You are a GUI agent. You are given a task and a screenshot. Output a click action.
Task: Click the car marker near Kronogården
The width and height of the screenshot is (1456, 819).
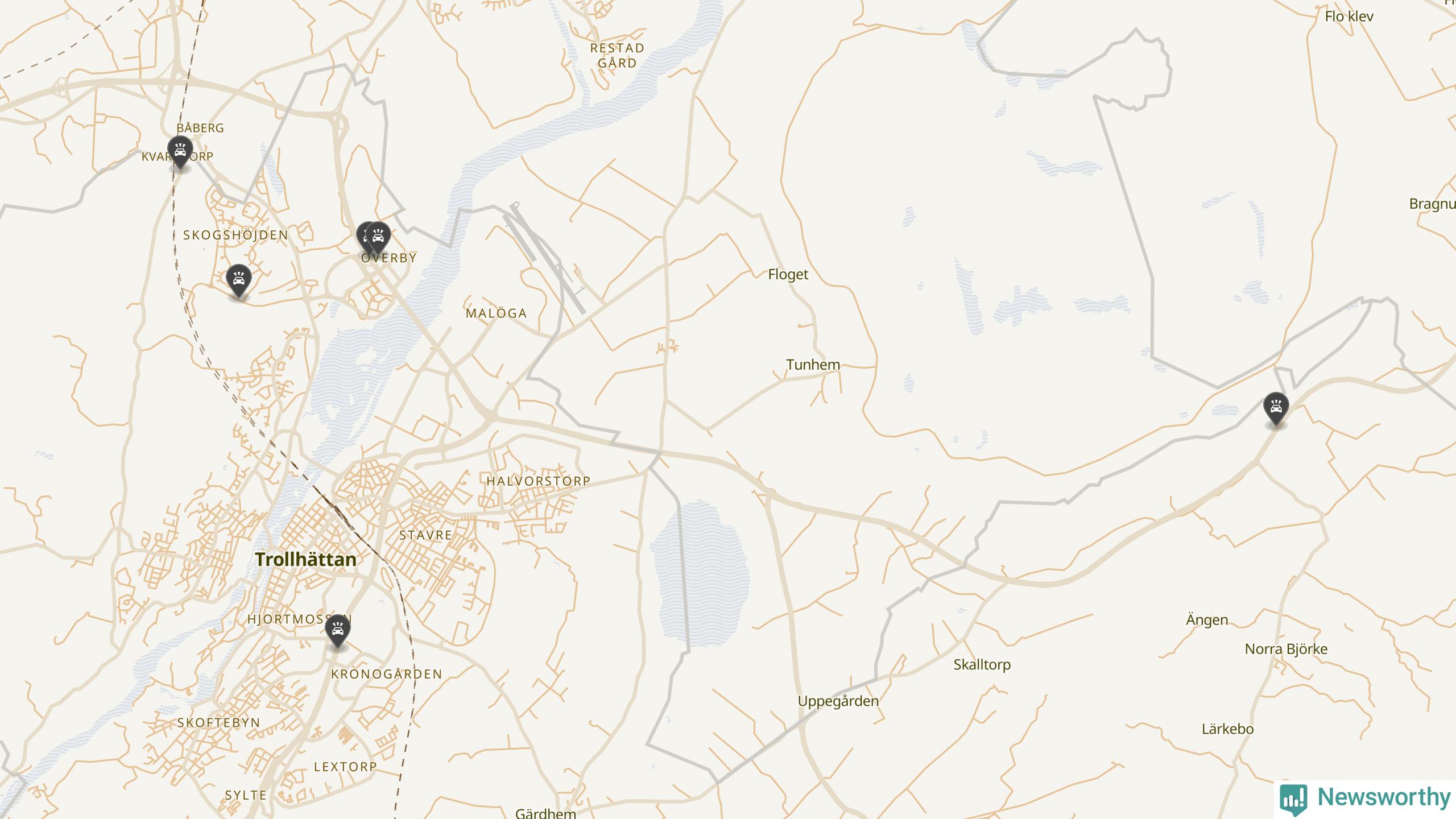click(338, 630)
